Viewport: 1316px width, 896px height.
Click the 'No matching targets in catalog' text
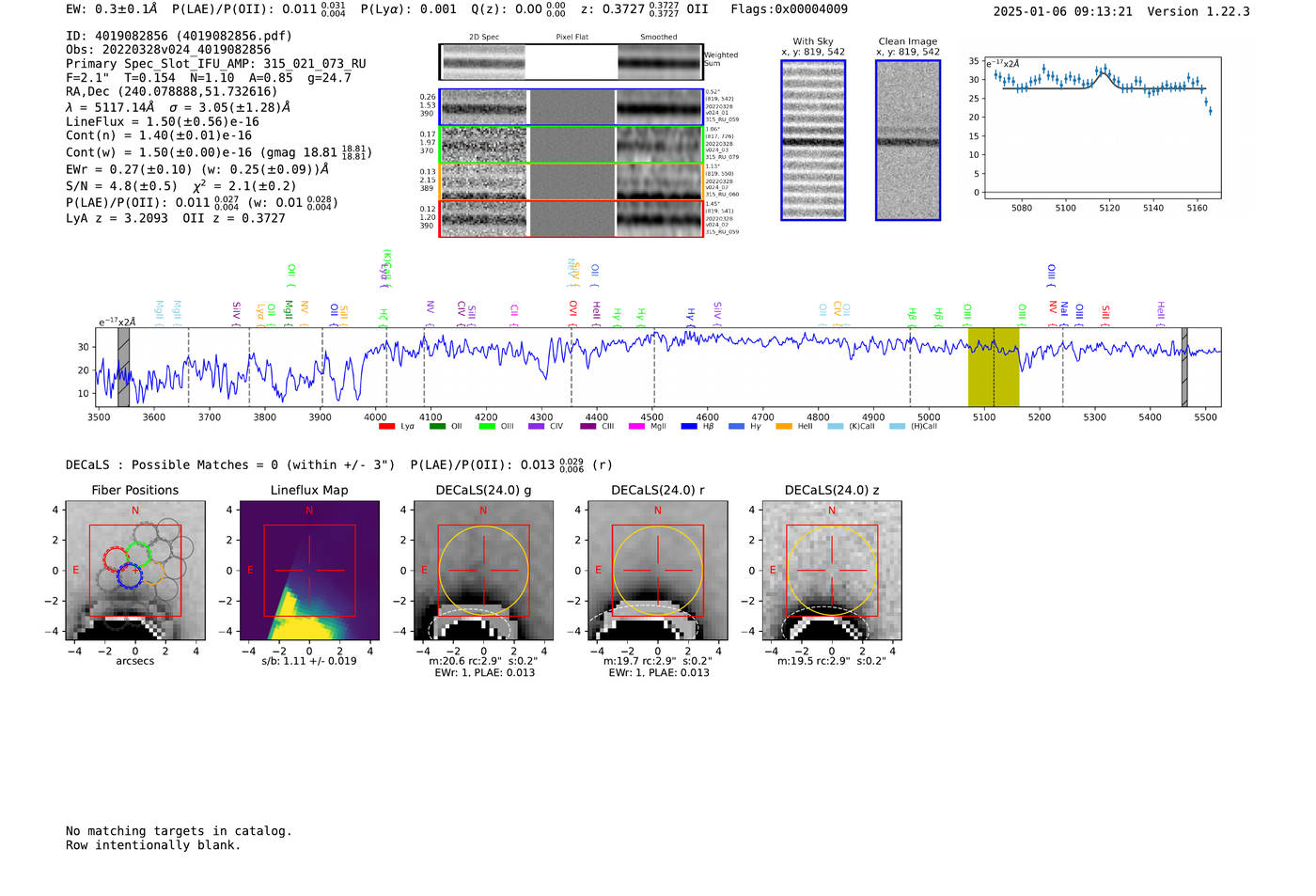point(179,831)
